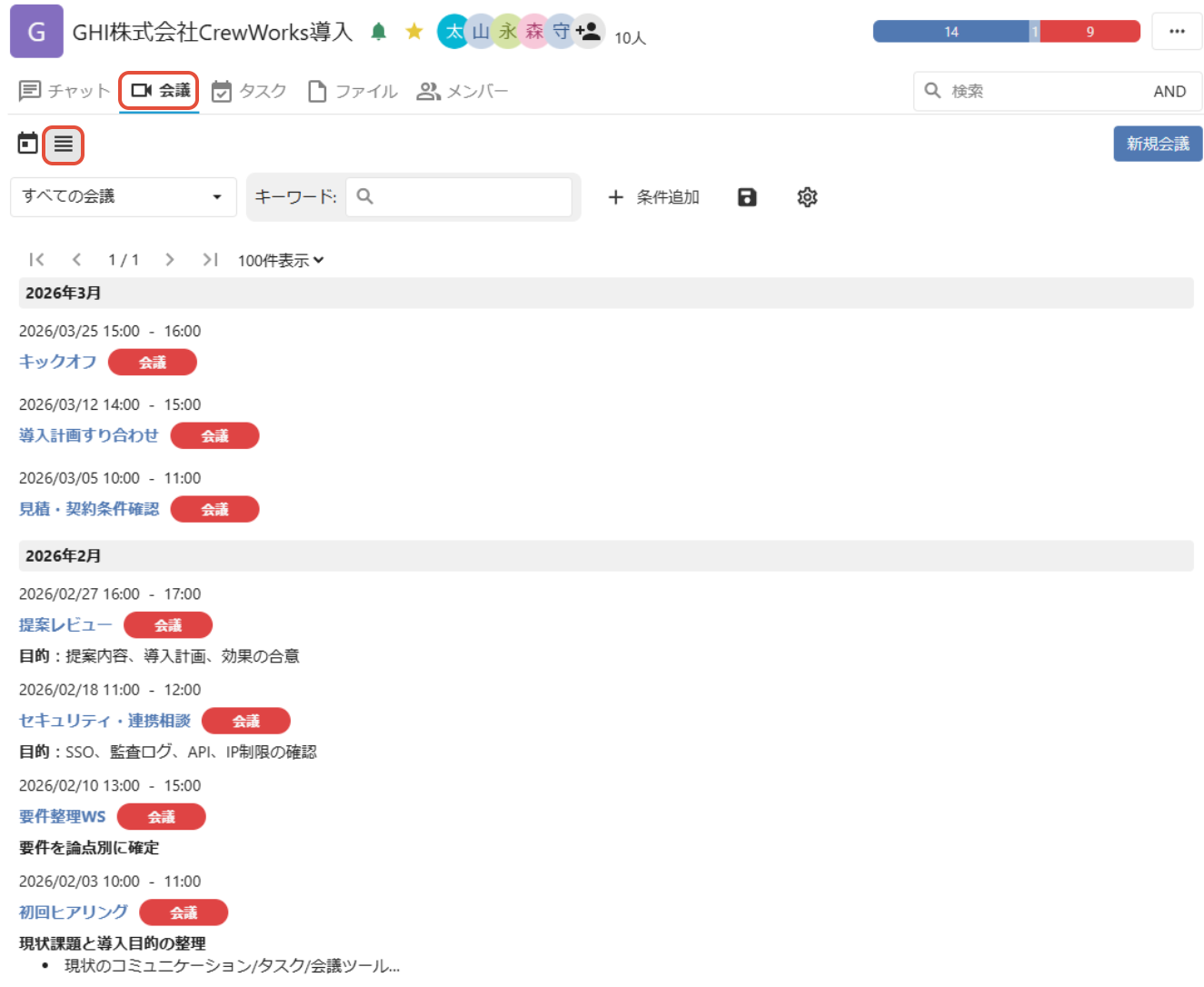Viewport: 1204px width, 987px height.
Task: Go to previous page arrow
Action: (x=77, y=260)
